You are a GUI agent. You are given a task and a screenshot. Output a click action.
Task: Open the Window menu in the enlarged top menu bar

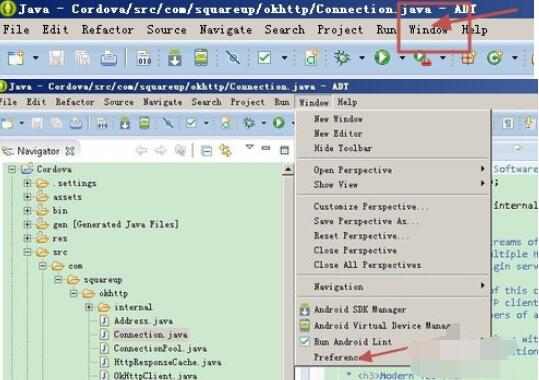pyautogui.click(x=428, y=30)
